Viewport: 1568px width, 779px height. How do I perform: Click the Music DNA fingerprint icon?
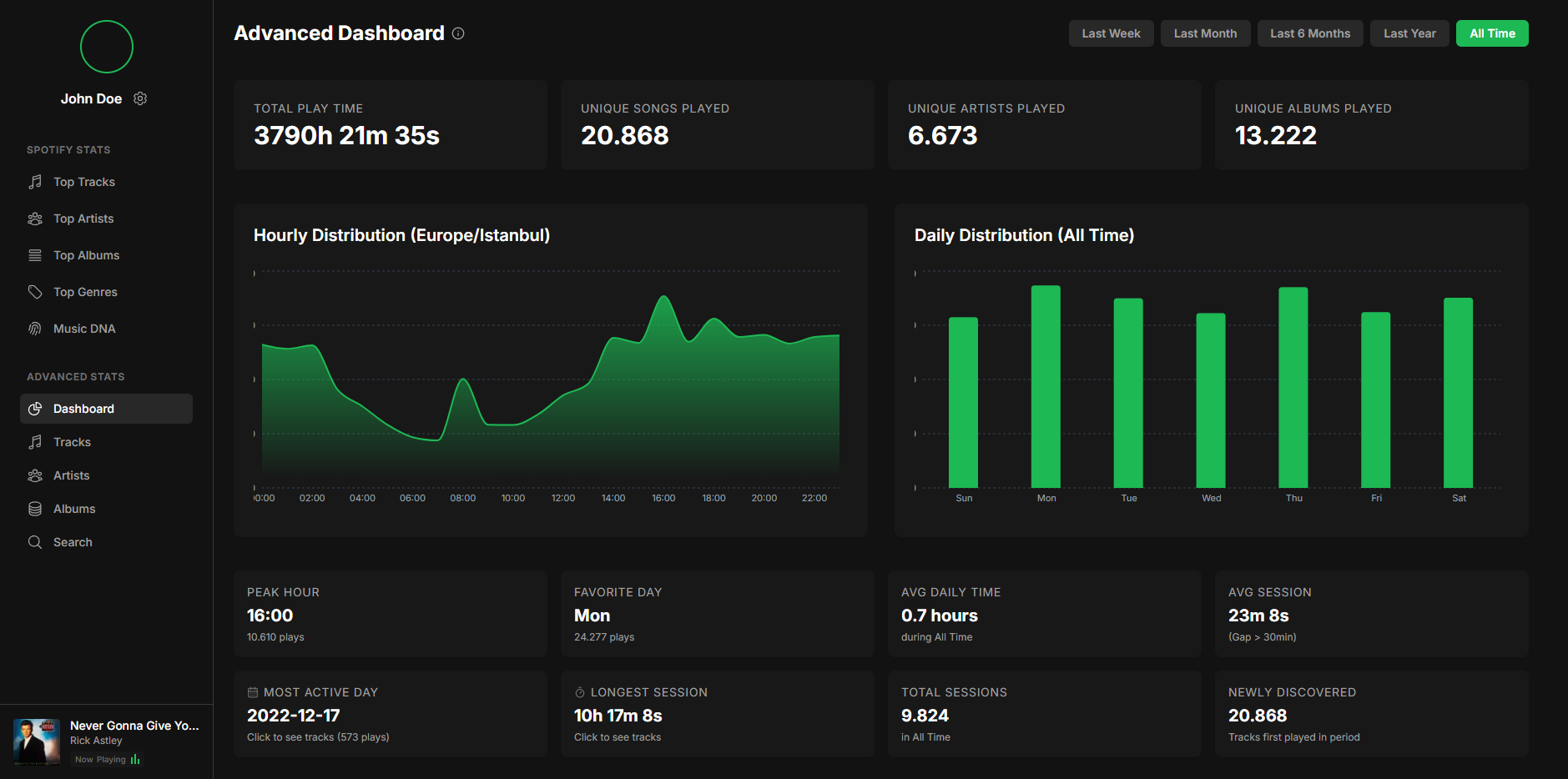pos(35,329)
